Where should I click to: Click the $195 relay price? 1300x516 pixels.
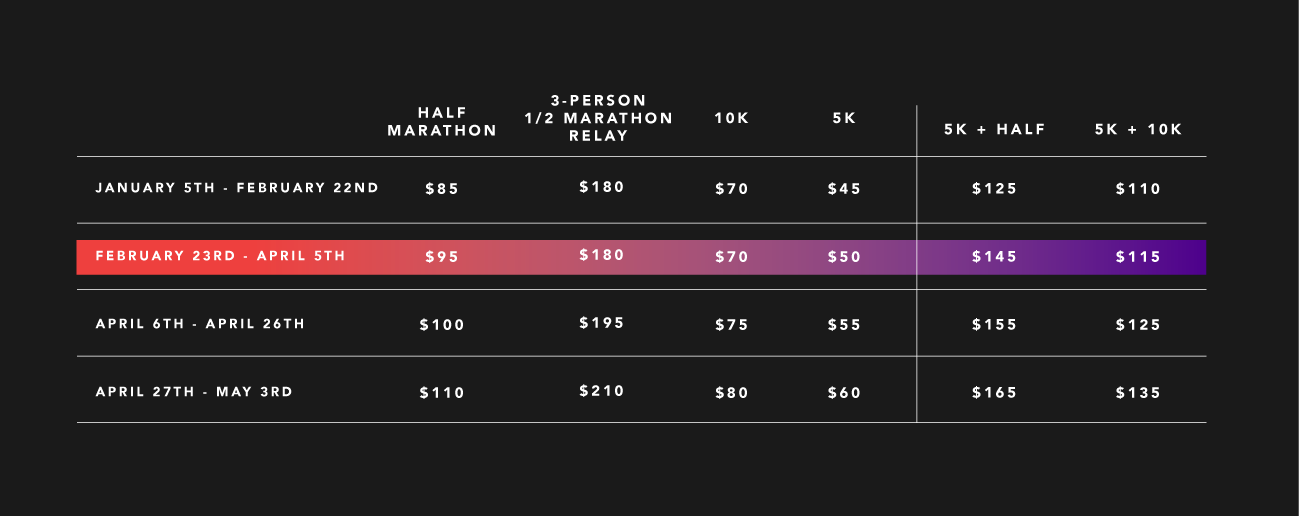coord(602,323)
